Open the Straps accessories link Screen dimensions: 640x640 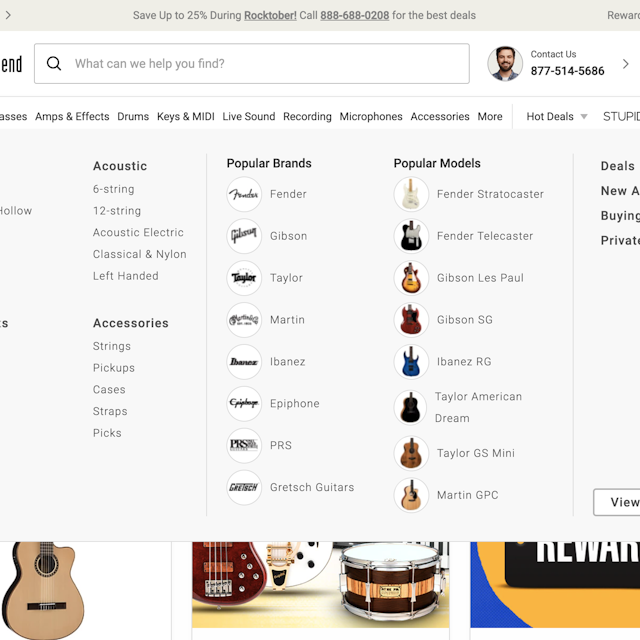[x=110, y=411]
